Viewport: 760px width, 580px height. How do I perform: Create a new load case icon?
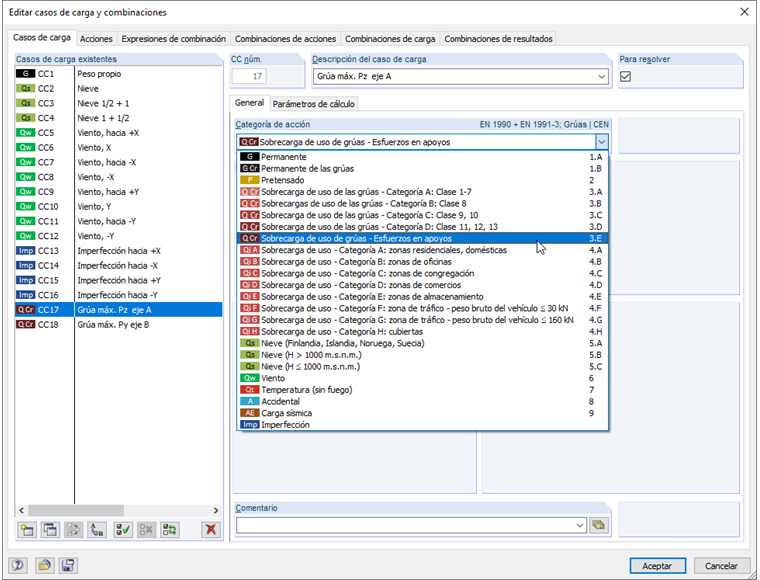[27, 530]
